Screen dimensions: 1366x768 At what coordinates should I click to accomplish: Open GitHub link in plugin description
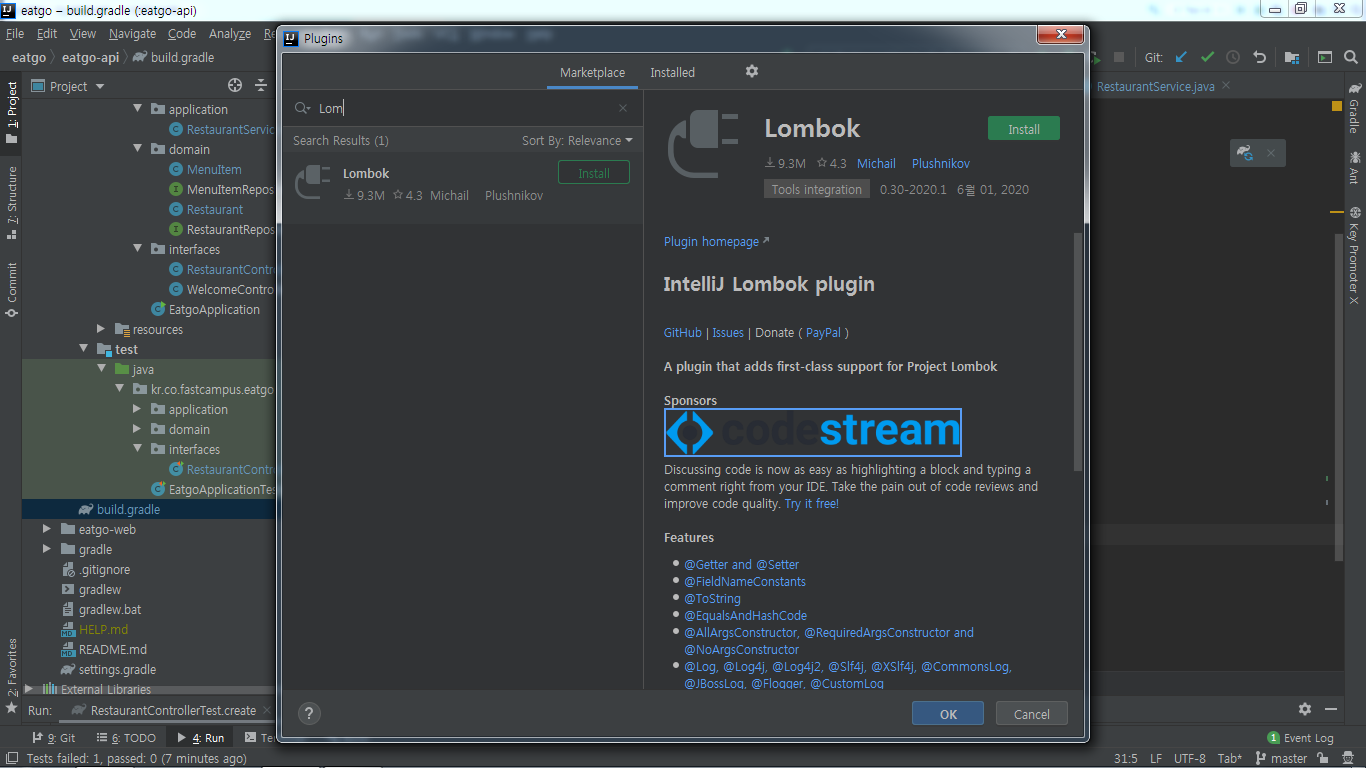683,332
